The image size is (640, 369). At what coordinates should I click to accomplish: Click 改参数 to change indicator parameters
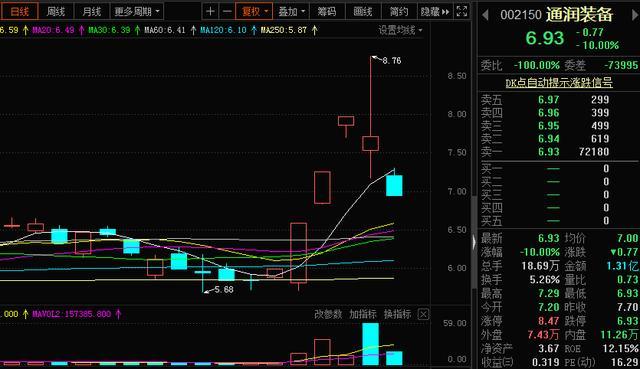328,314
